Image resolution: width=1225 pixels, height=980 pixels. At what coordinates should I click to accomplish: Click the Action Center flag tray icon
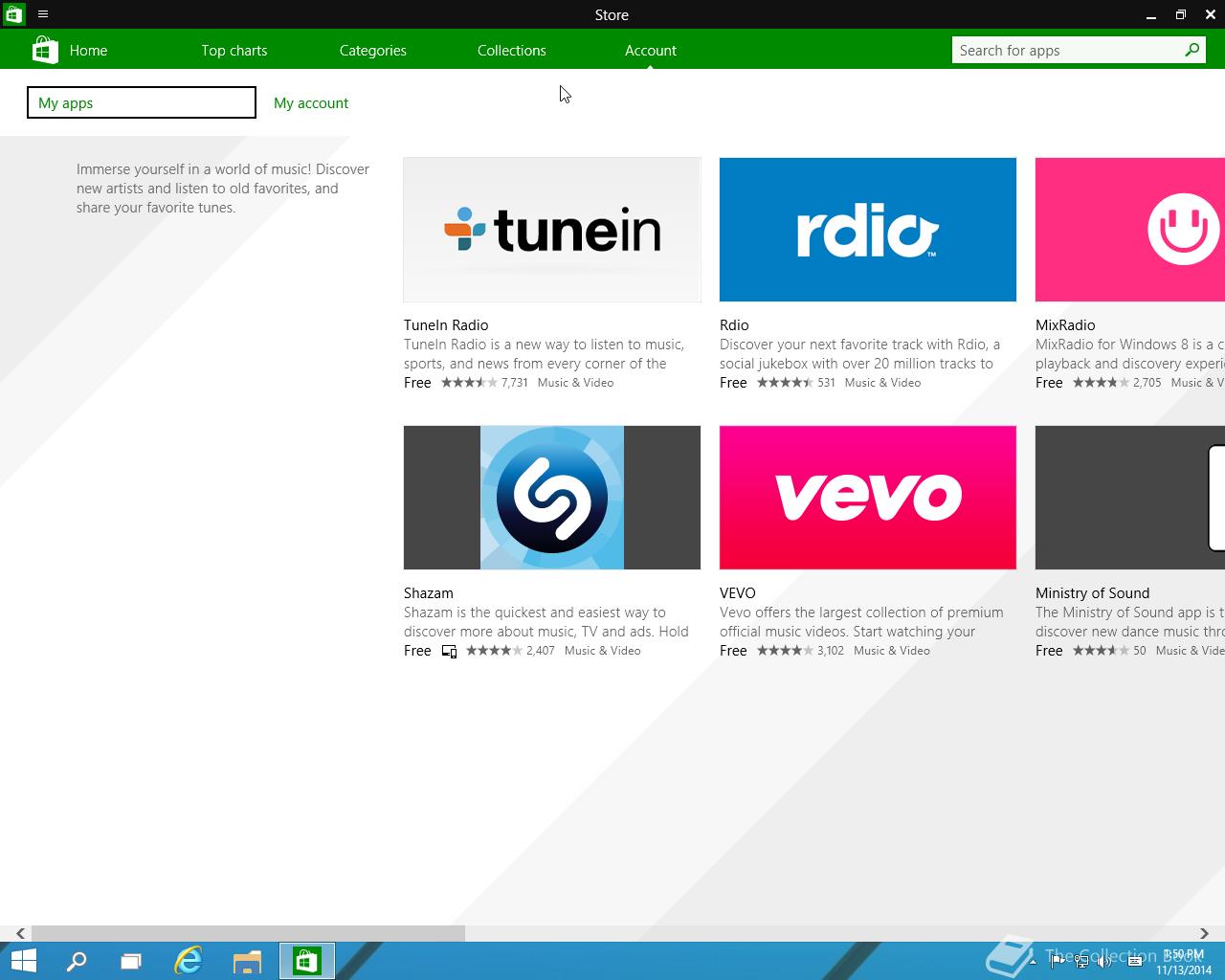1058,962
